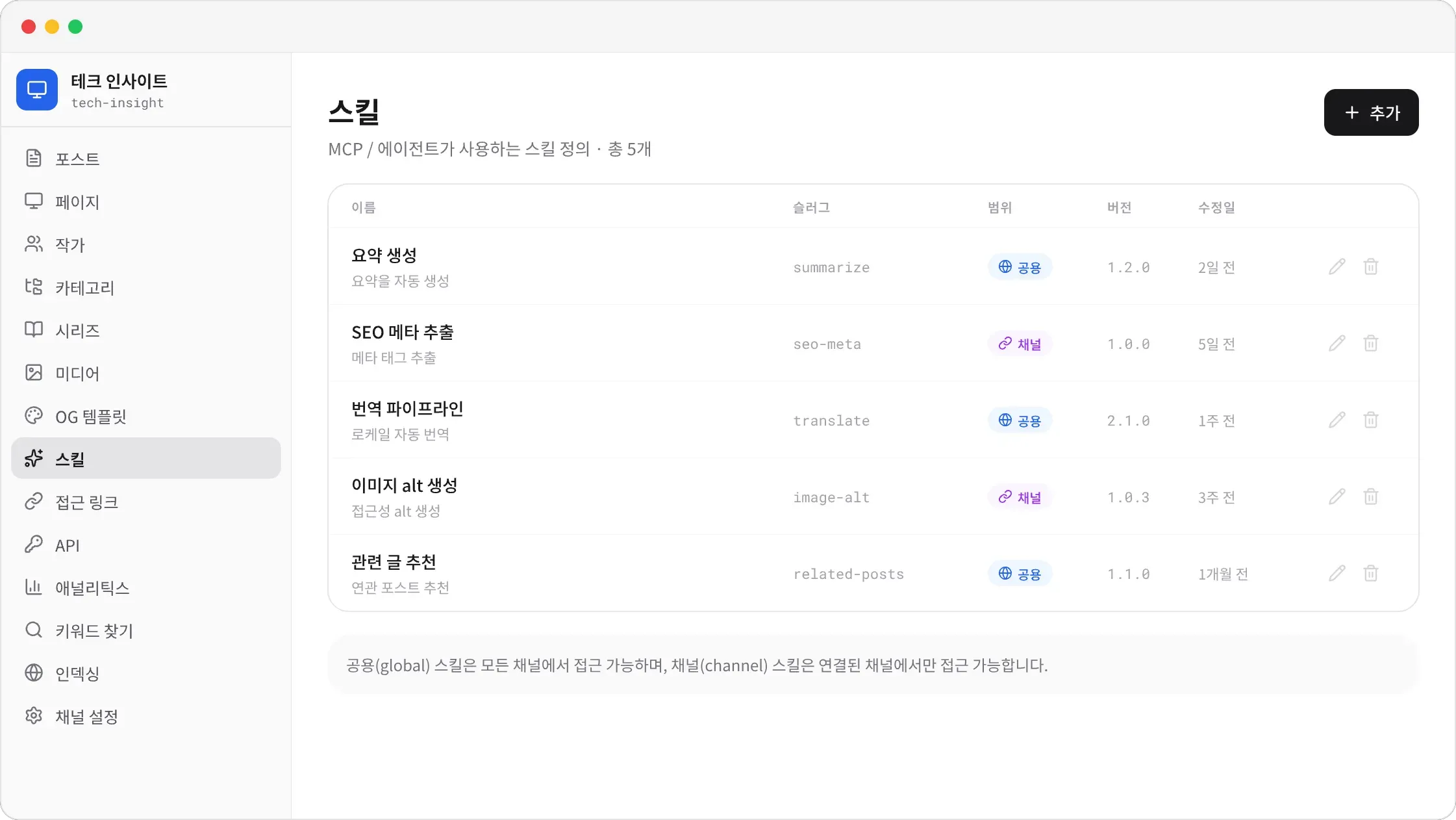The height and width of the screenshot is (820, 1456).
Task: Open the 작가 section
Action: (146, 244)
